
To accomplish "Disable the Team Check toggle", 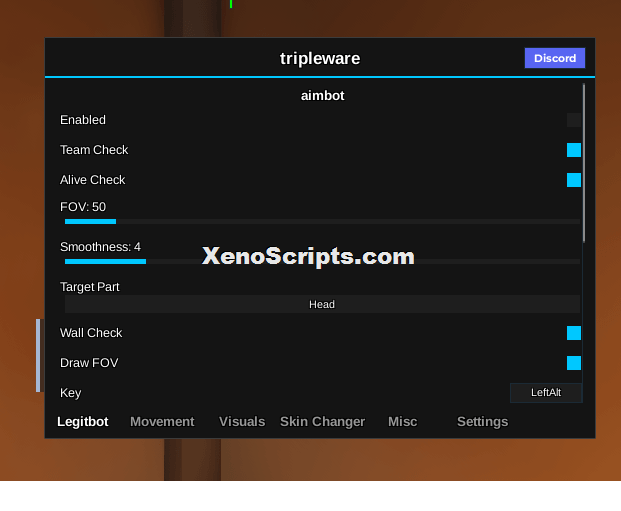I will coord(573,150).
